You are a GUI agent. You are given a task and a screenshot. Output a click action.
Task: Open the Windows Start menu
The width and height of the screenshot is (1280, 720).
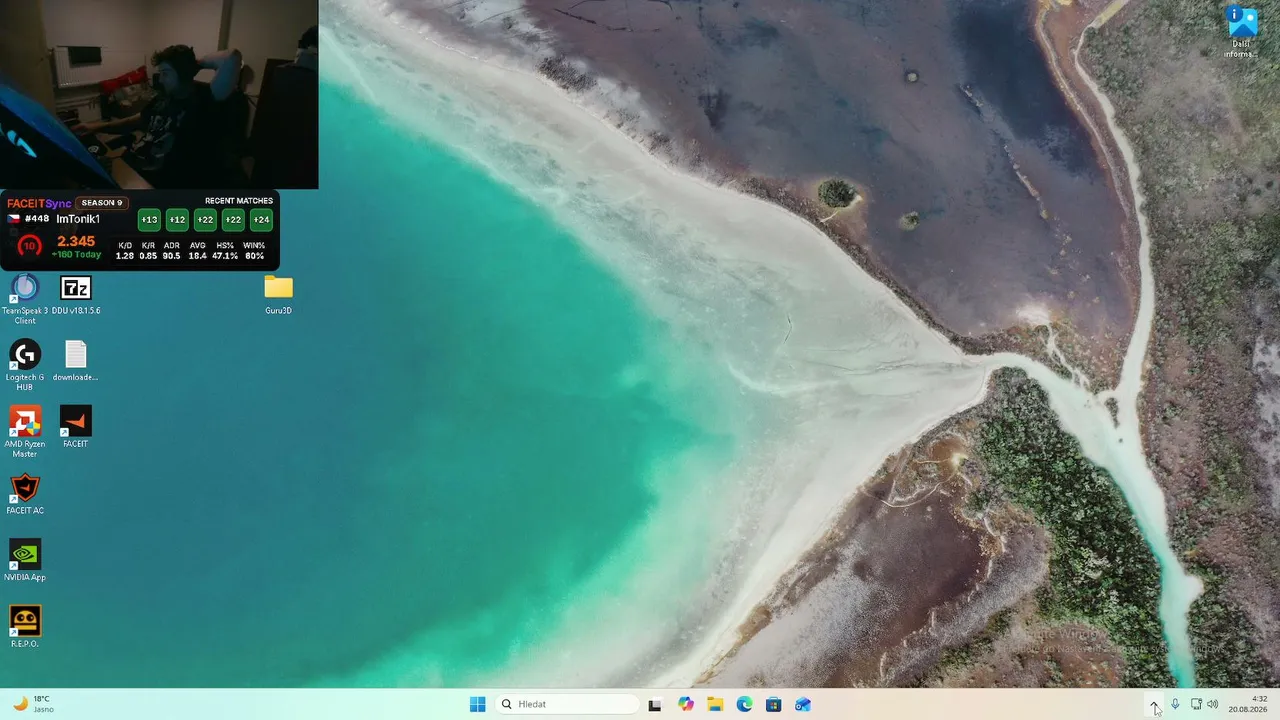(x=478, y=704)
